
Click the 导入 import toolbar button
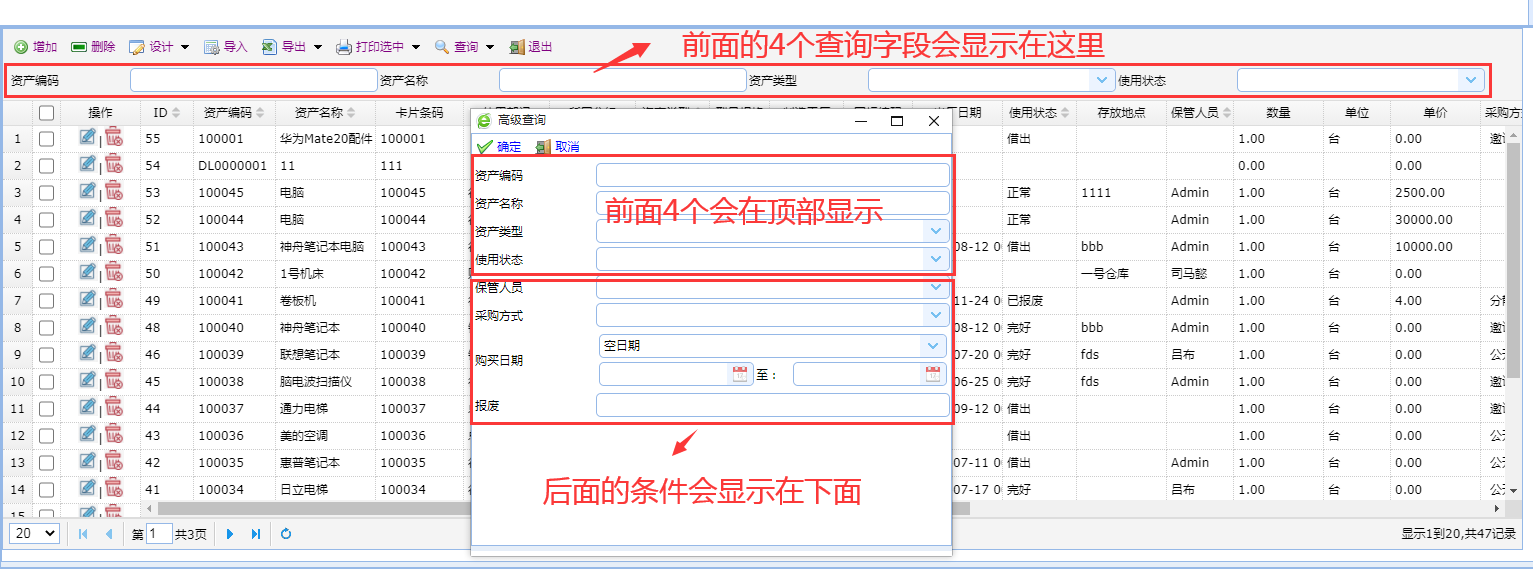226,47
